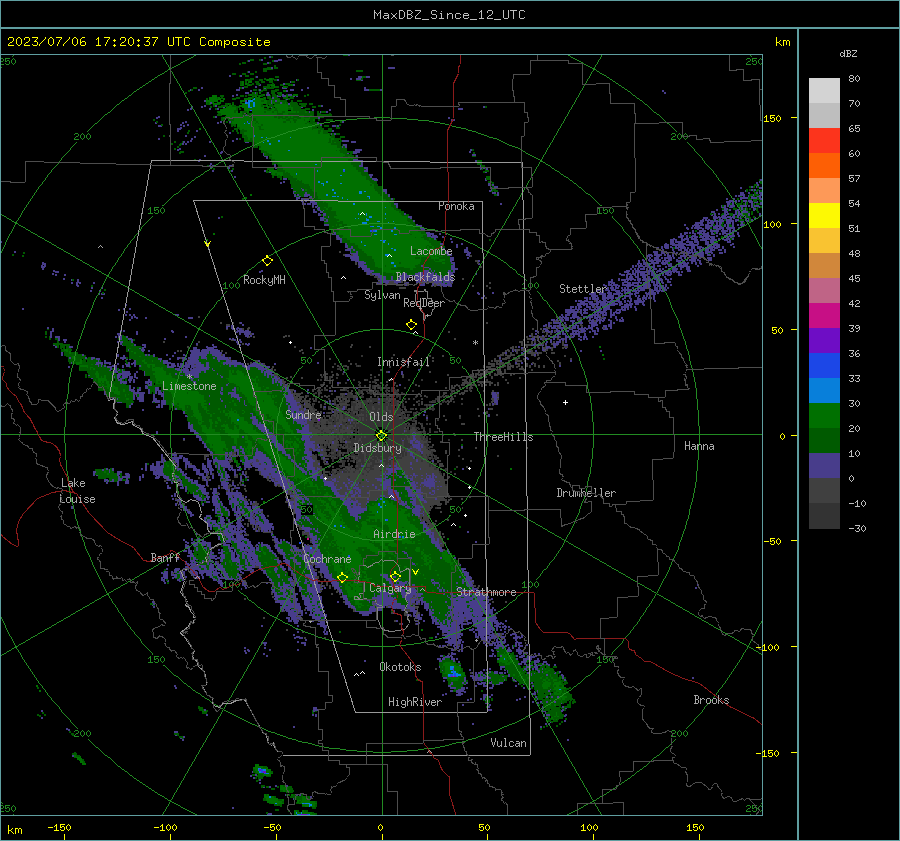This screenshot has height=841, width=900.
Task: Select the Lacombe city label
Action: click(x=431, y=251)
